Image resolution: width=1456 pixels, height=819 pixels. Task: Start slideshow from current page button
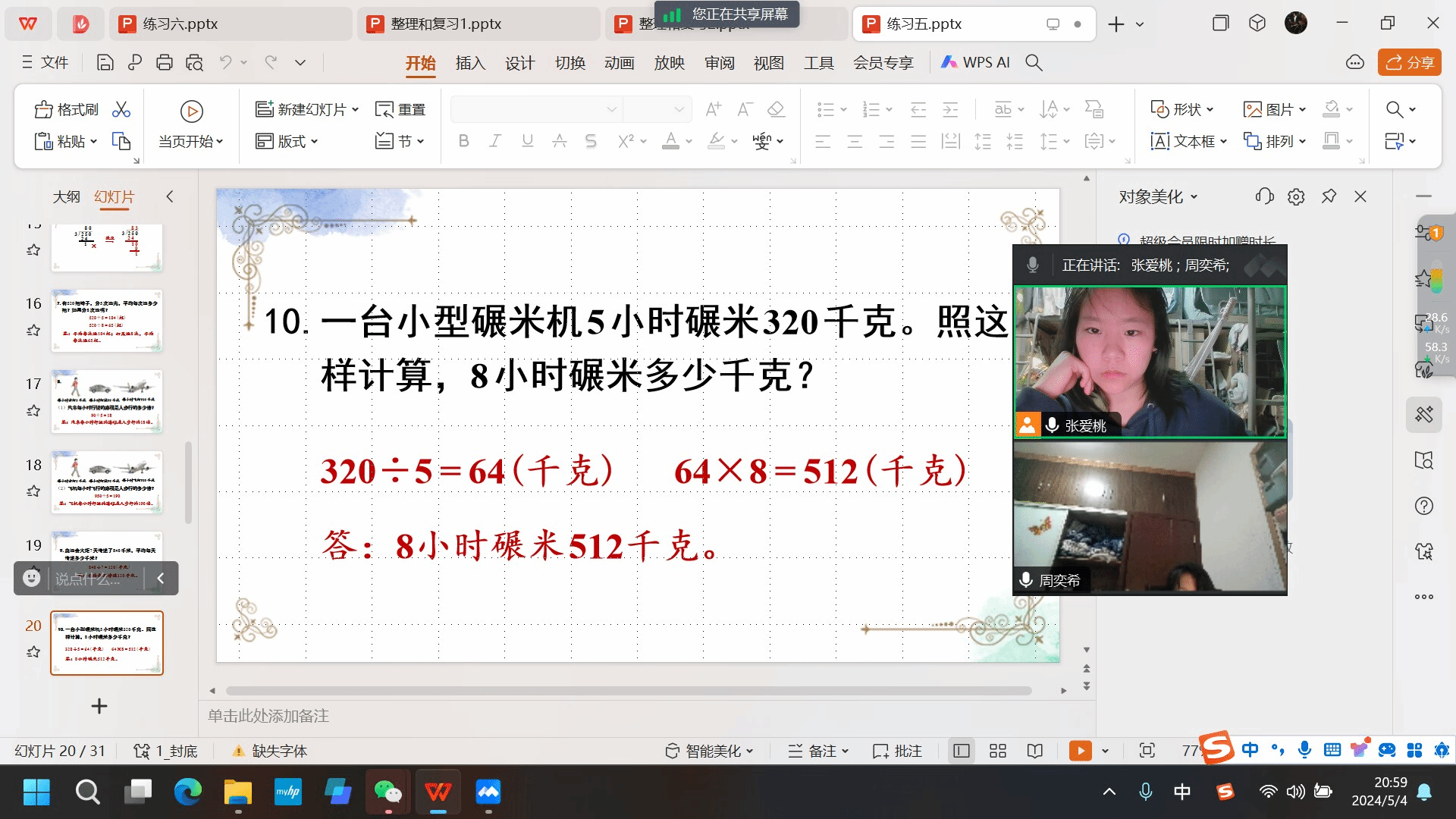[x=191, y=111]
